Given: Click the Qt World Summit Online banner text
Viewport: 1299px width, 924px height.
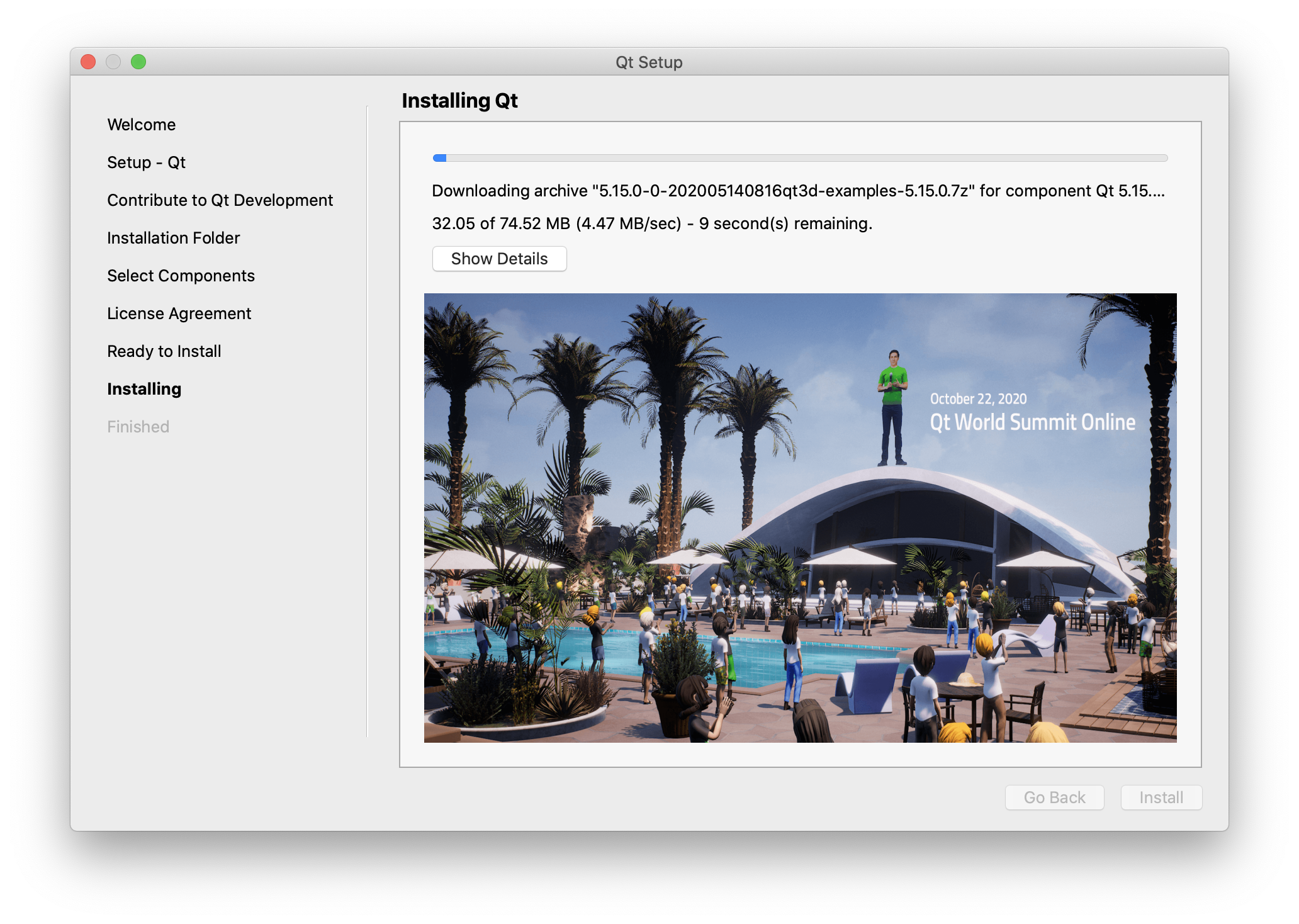Looking at the screenshot, I should point(1032,422).
